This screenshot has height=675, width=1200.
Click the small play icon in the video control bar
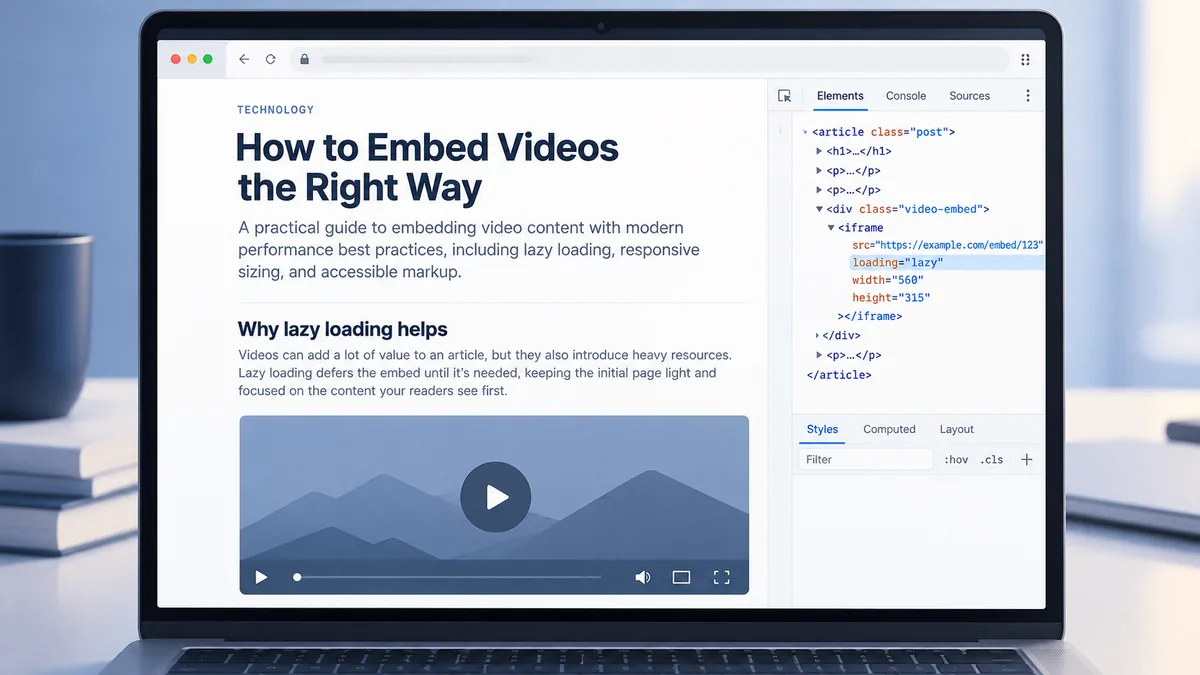pos(261,577)
